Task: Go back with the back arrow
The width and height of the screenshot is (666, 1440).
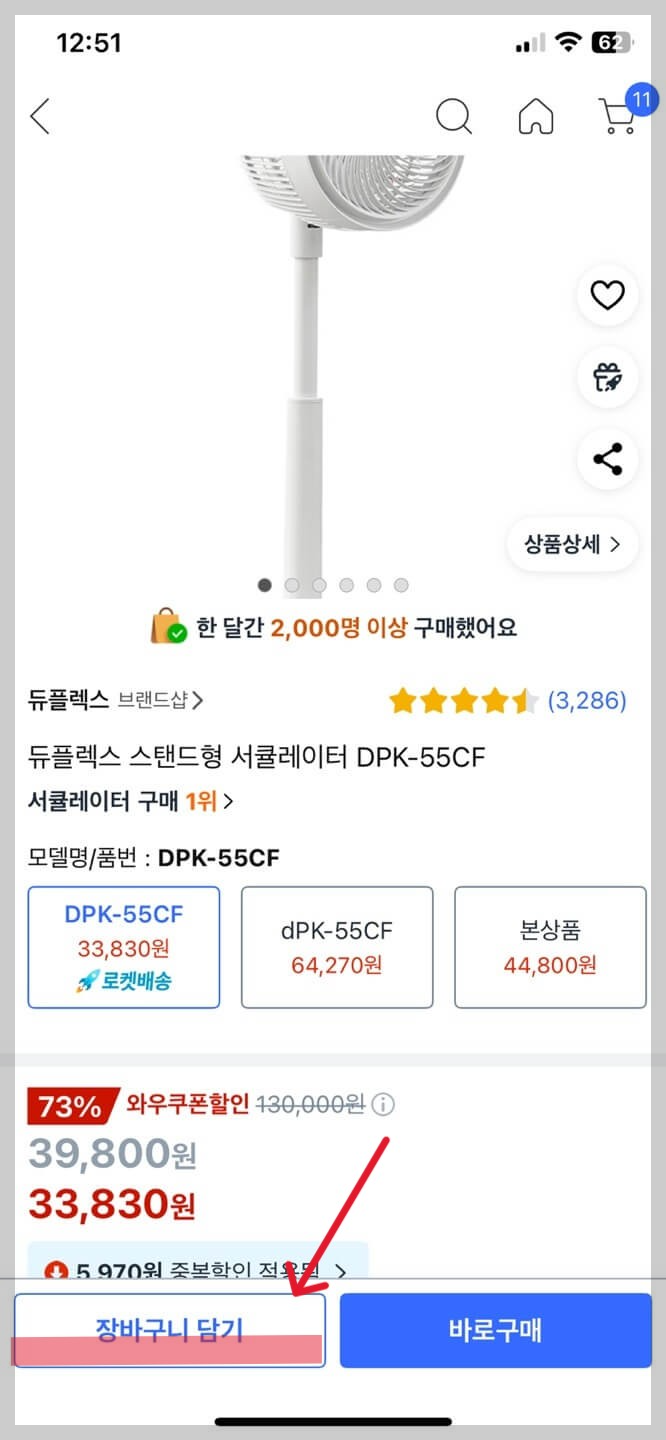Action: pyautogui.click(x=40, y=116)
